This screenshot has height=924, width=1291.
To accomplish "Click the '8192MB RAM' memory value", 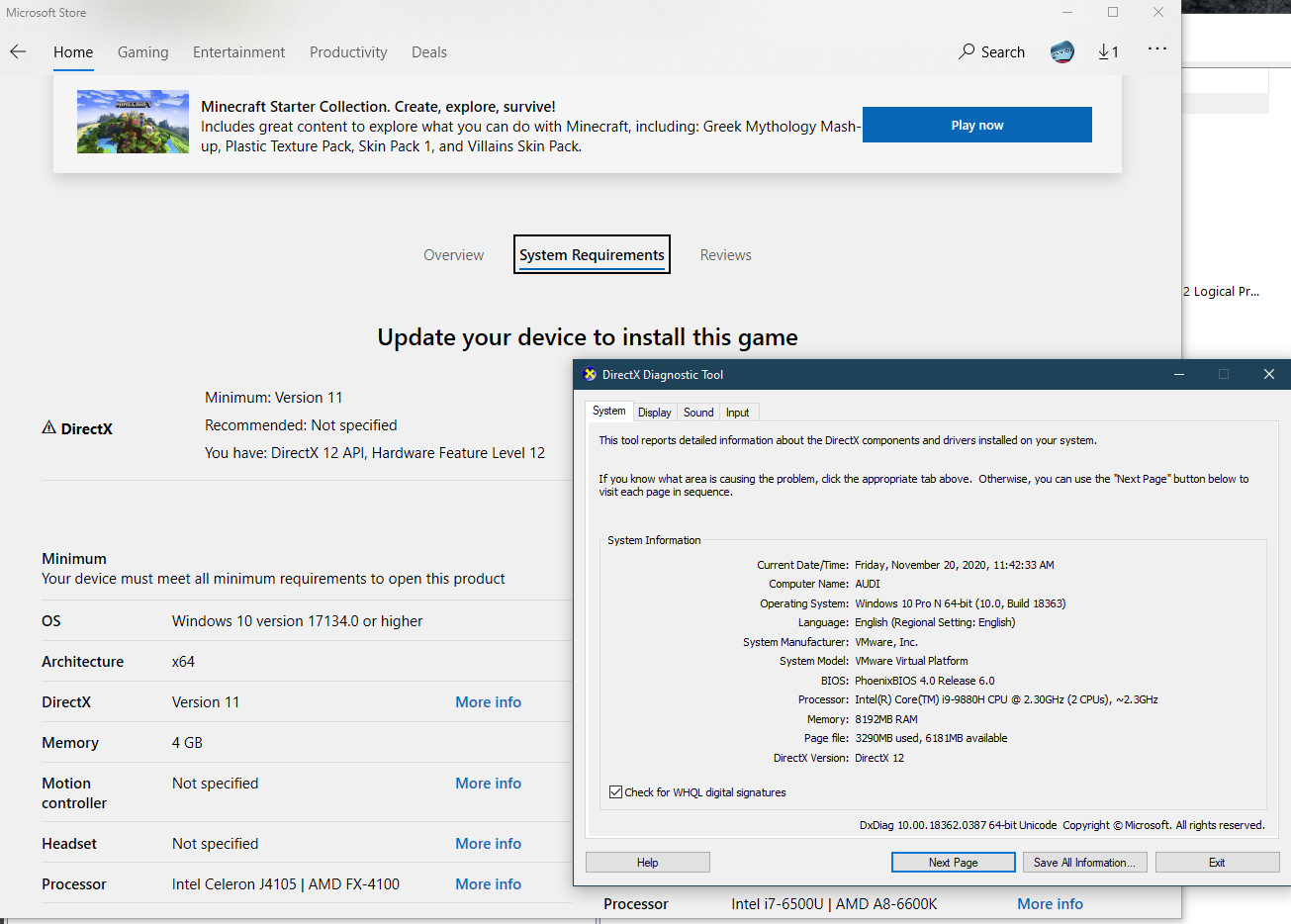I will (x=886, y=719).
